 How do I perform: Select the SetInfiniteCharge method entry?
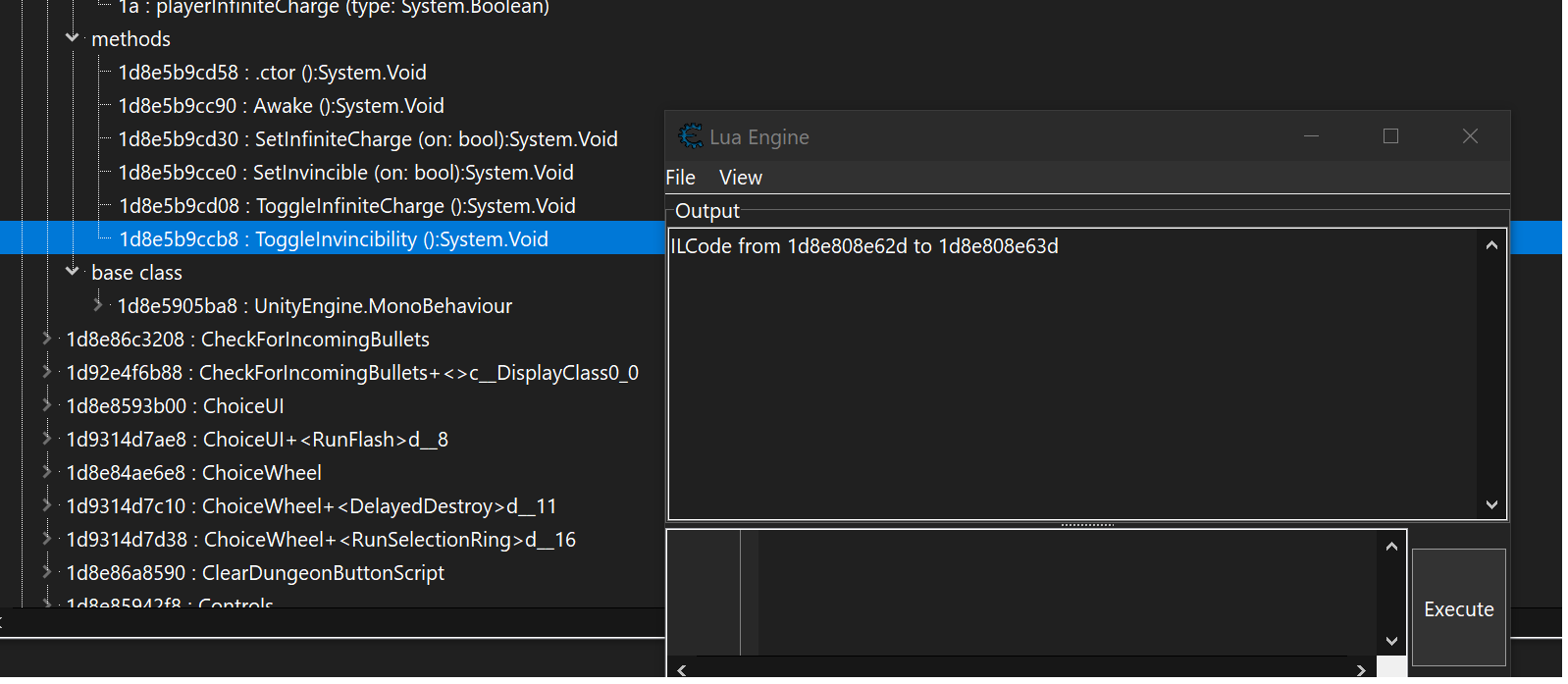point(368,139)
